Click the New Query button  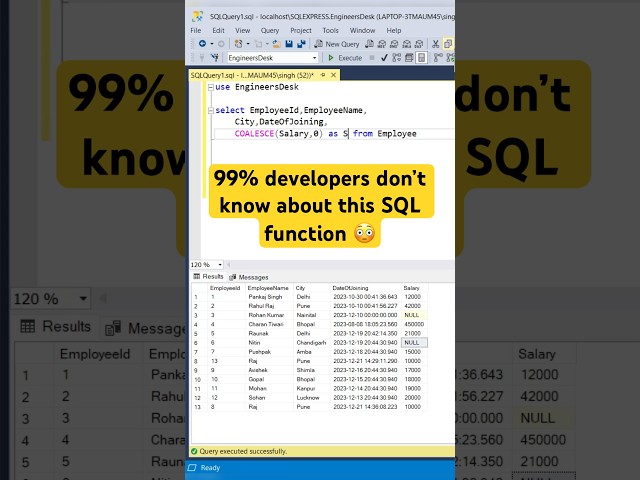[x=337, y=44]
